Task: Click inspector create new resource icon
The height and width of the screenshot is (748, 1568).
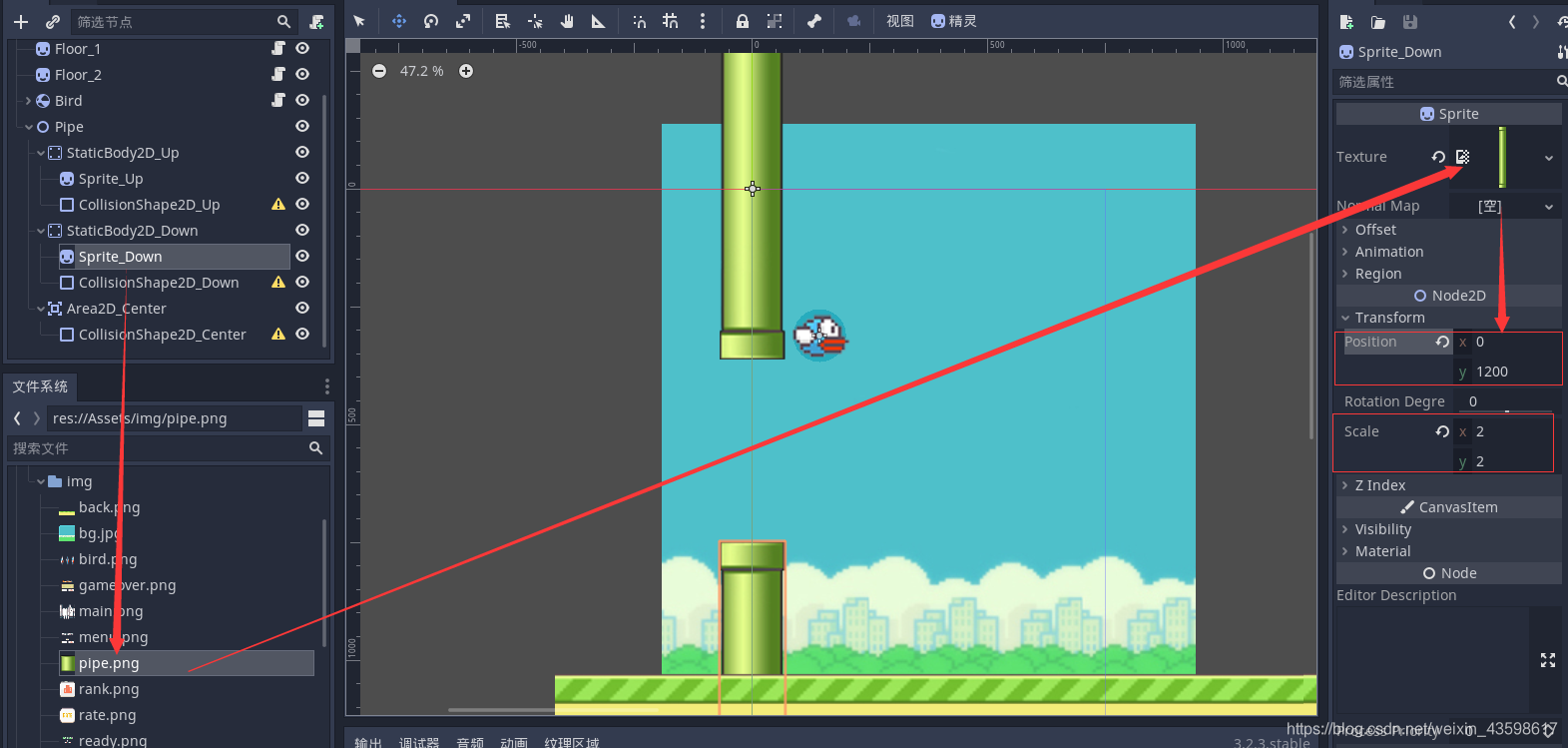Action: click(1346, 22)
